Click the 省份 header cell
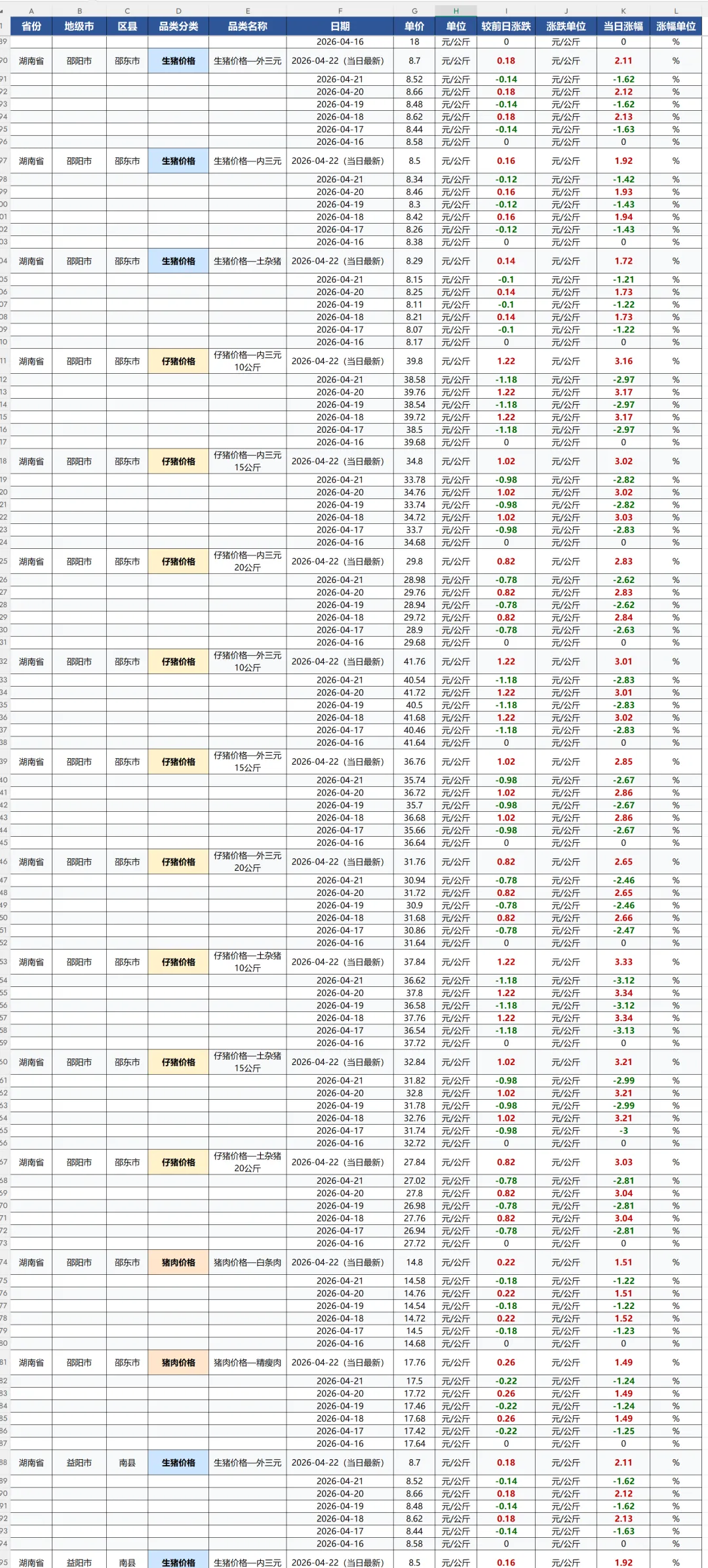Viewport: 708px width, 1568px height. 31,26
